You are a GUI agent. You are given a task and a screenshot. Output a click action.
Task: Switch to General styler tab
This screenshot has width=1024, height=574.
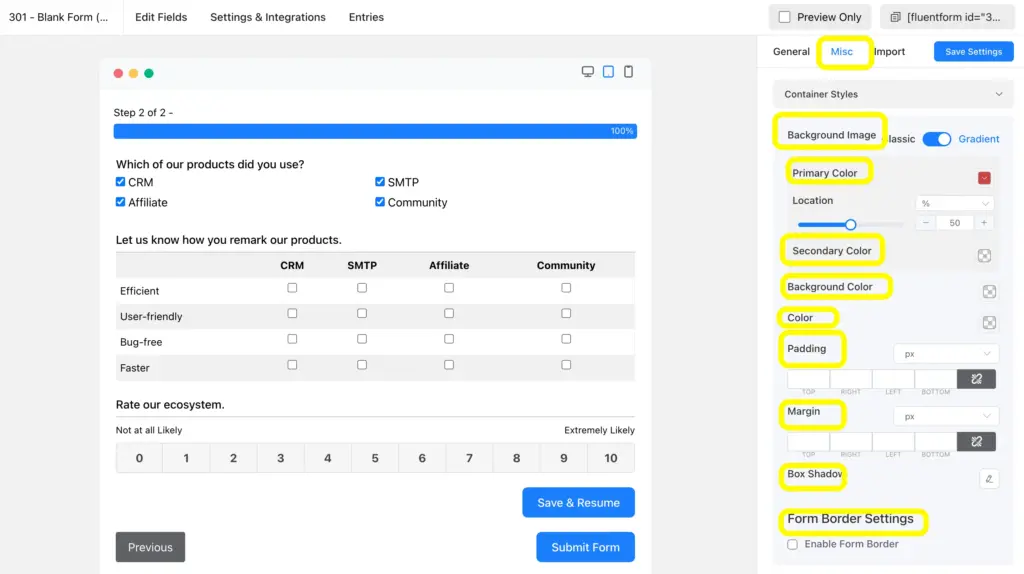click(x=791, y=52)
